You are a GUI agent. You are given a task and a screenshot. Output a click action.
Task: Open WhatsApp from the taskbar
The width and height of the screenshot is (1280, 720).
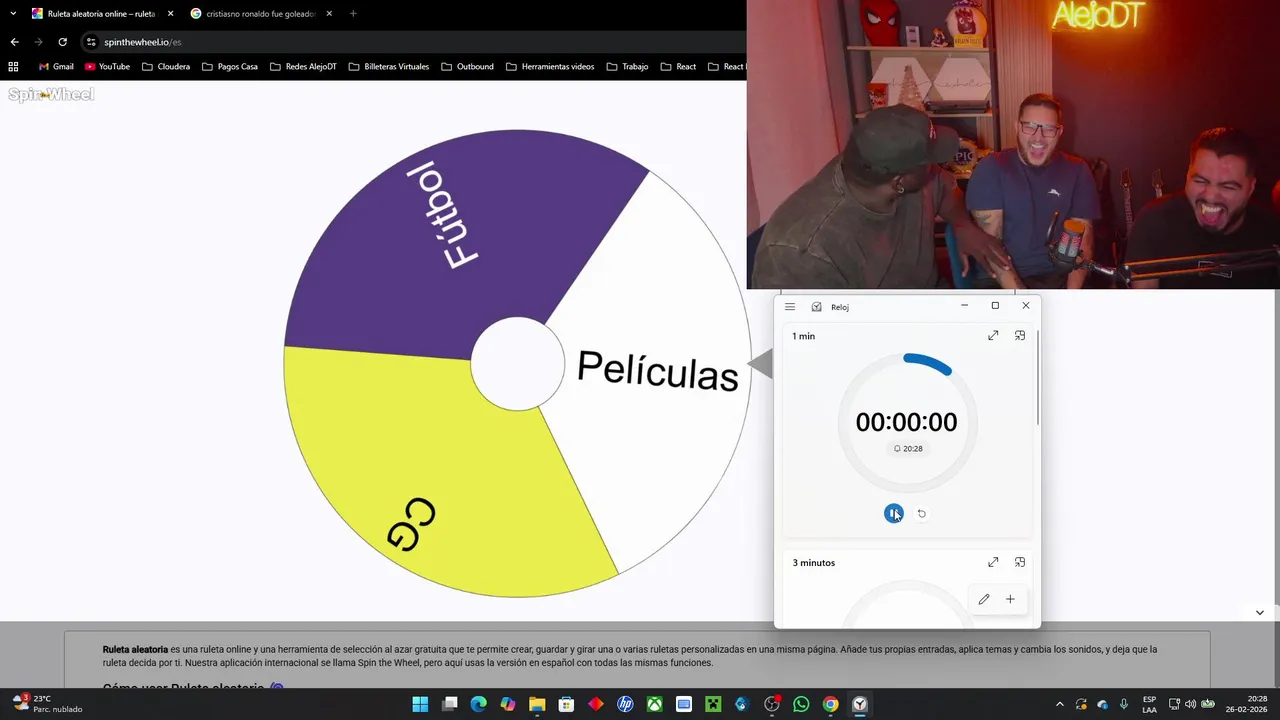pyautogui.click(x=801, y=704)
